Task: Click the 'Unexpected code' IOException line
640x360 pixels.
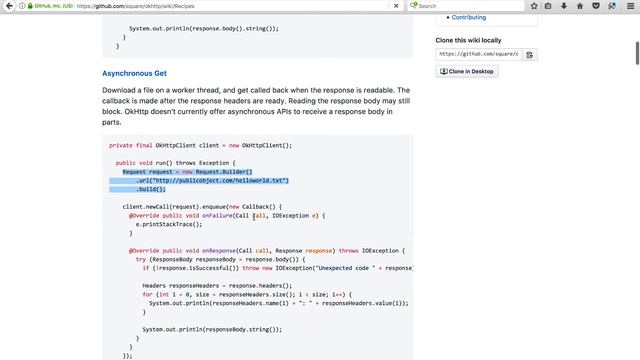Action: (x=278, y=268)
